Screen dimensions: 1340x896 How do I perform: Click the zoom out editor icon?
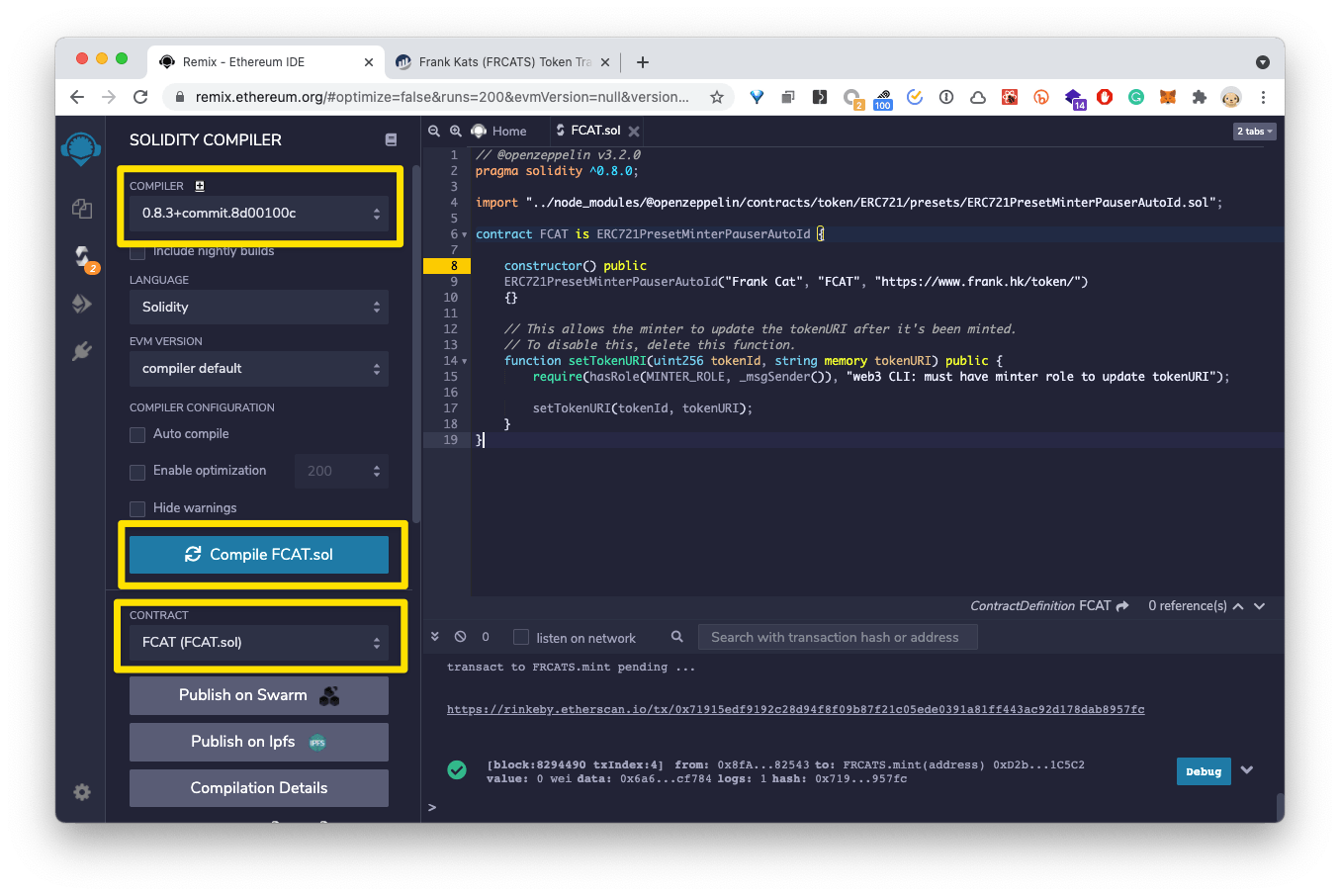(x=434, y=131)
